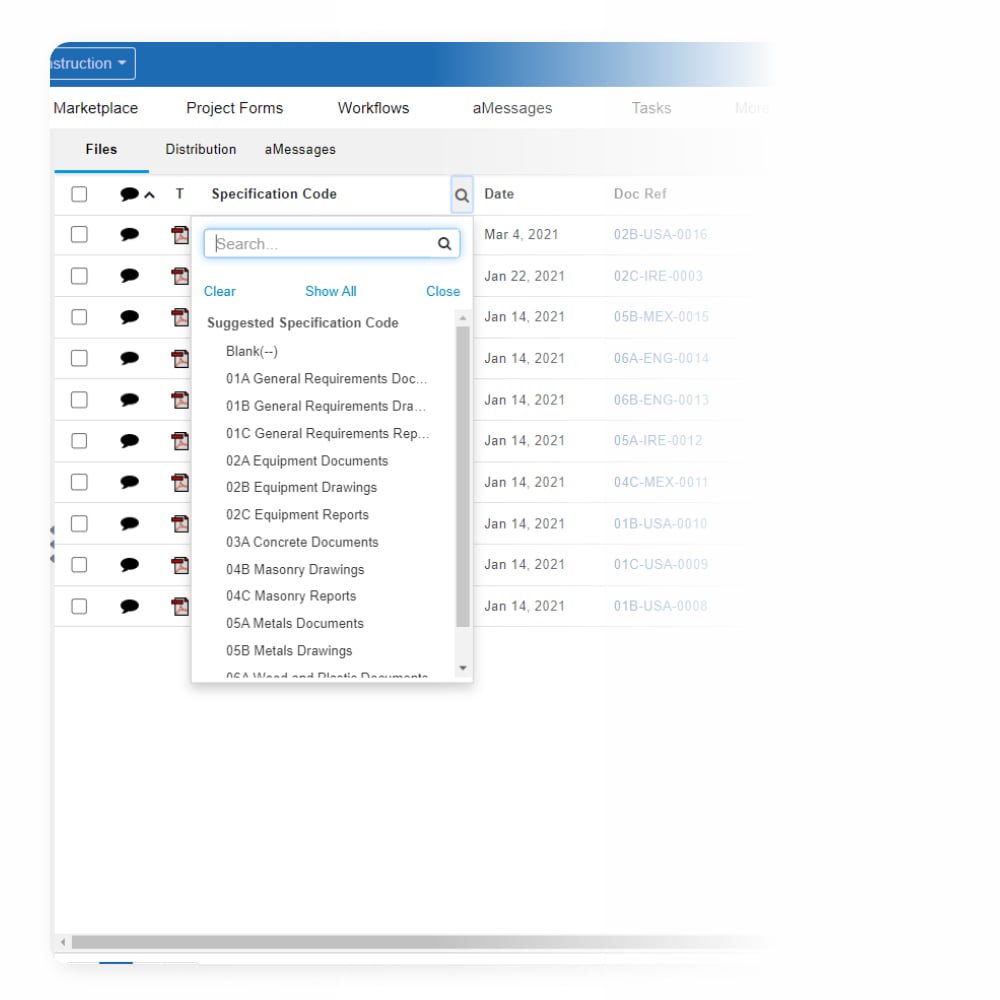Open the comment bubble for the Jan 22, 2021 row
Screen dimensions: 1000x1000
129,276
